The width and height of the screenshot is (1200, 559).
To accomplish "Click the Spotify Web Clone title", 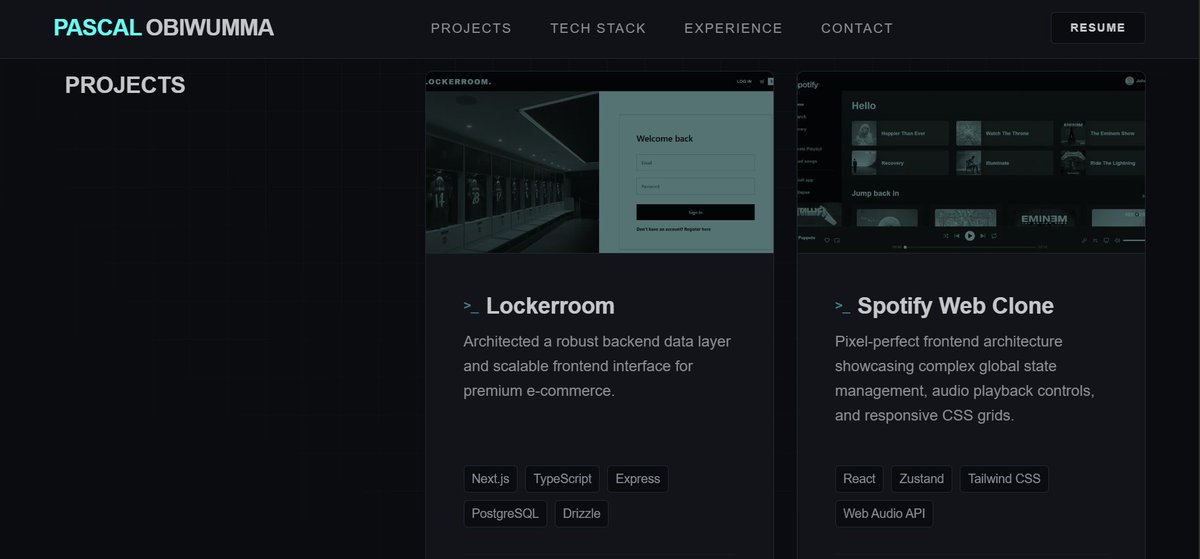I will pyautogui.click(x=955, y=306).
